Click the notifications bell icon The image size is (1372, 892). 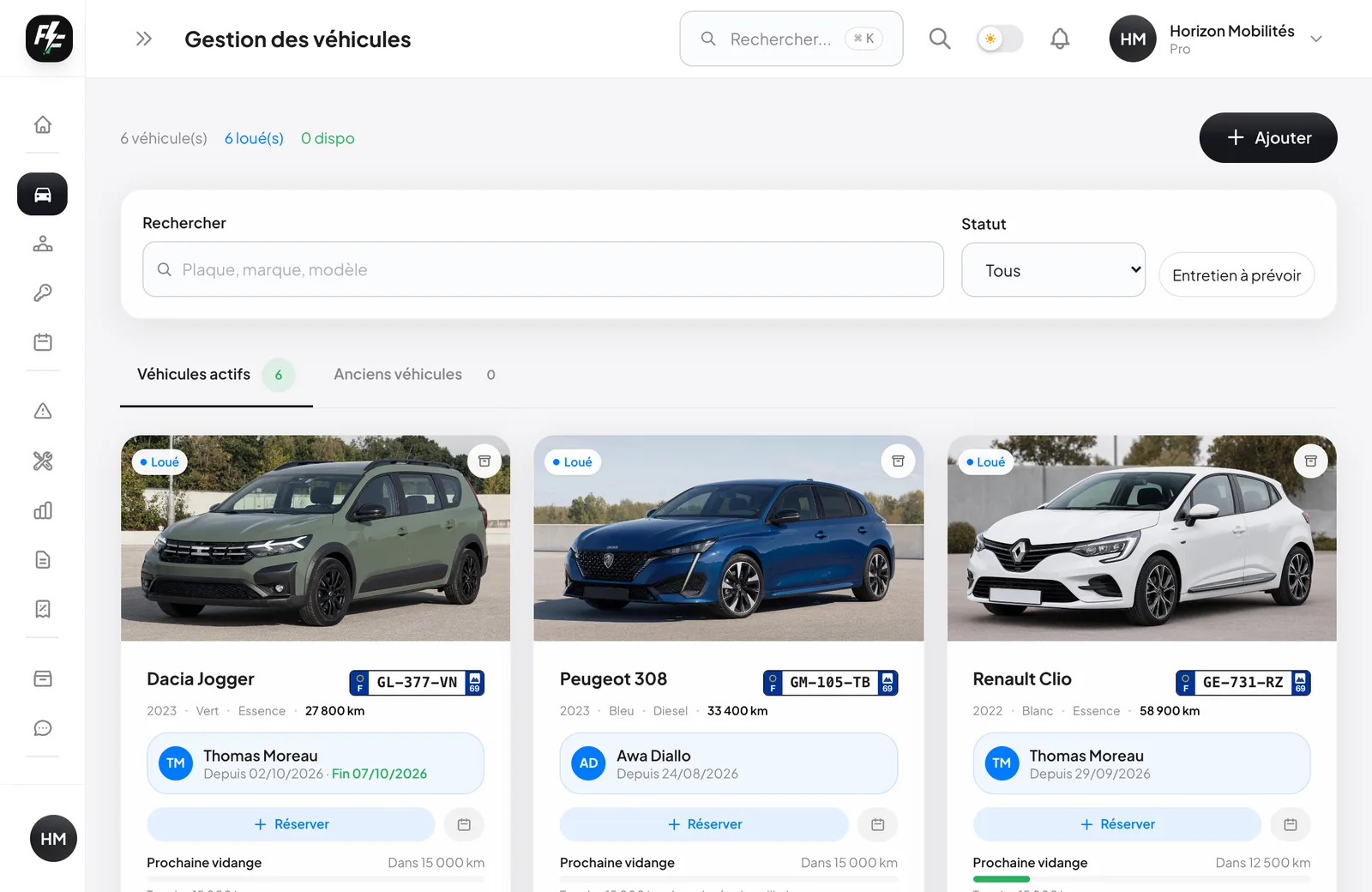(1060, 39)
